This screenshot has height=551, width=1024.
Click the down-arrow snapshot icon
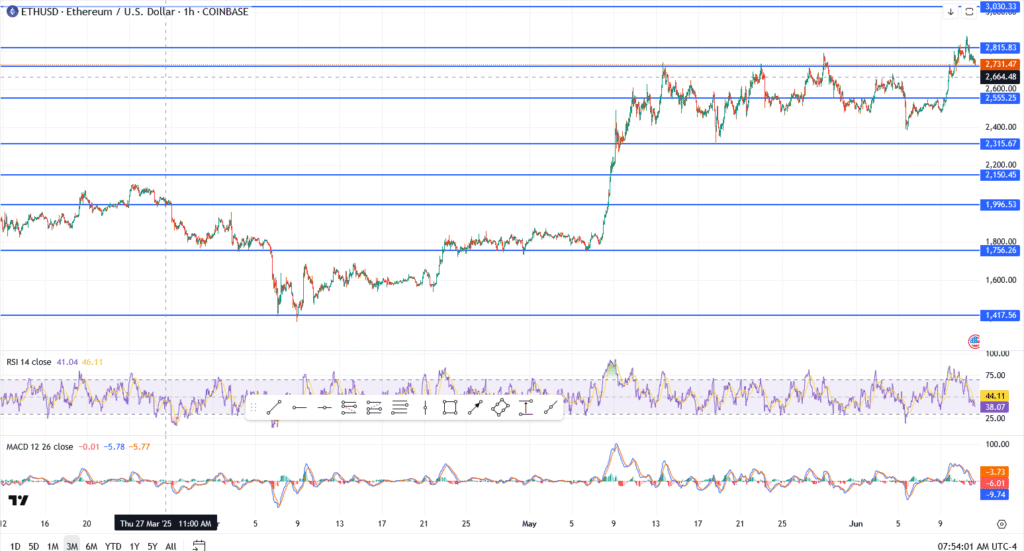pyautogui.click(x=950, y=12)
